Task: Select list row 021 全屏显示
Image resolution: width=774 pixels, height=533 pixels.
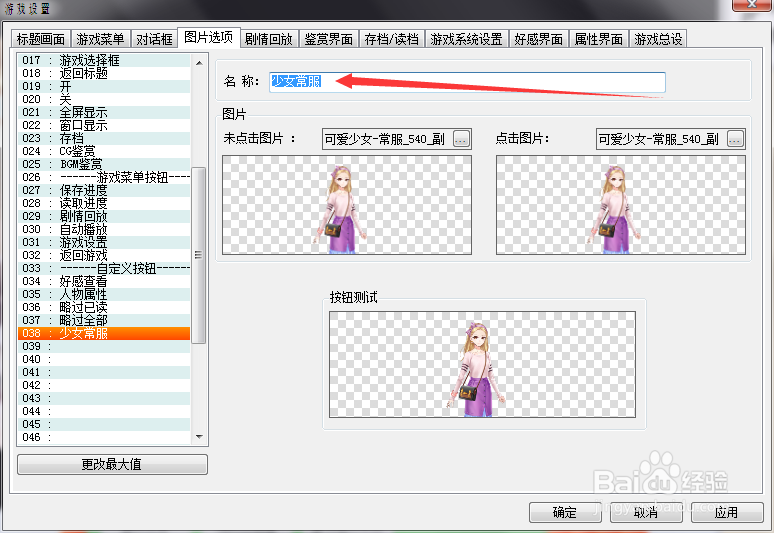Action: (x=104, y=112)
